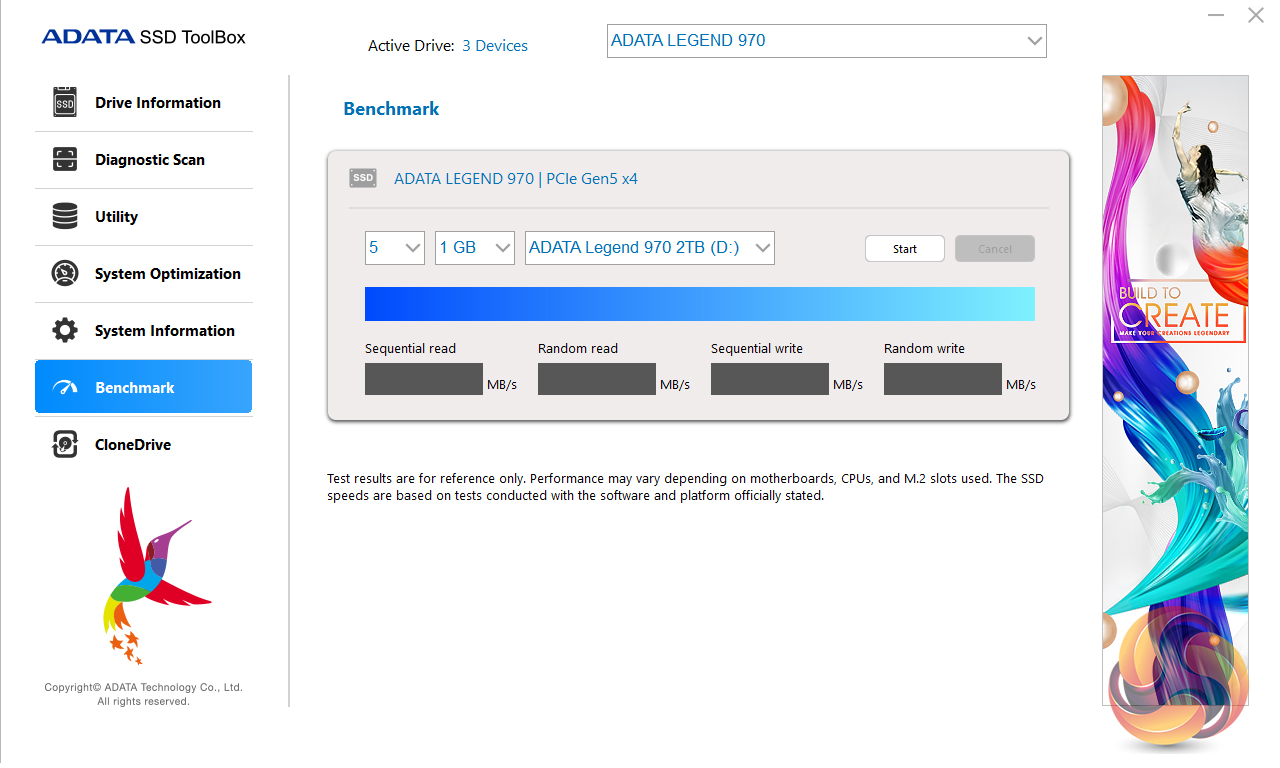Open the Diagnostic Scan page

[144, 160]
